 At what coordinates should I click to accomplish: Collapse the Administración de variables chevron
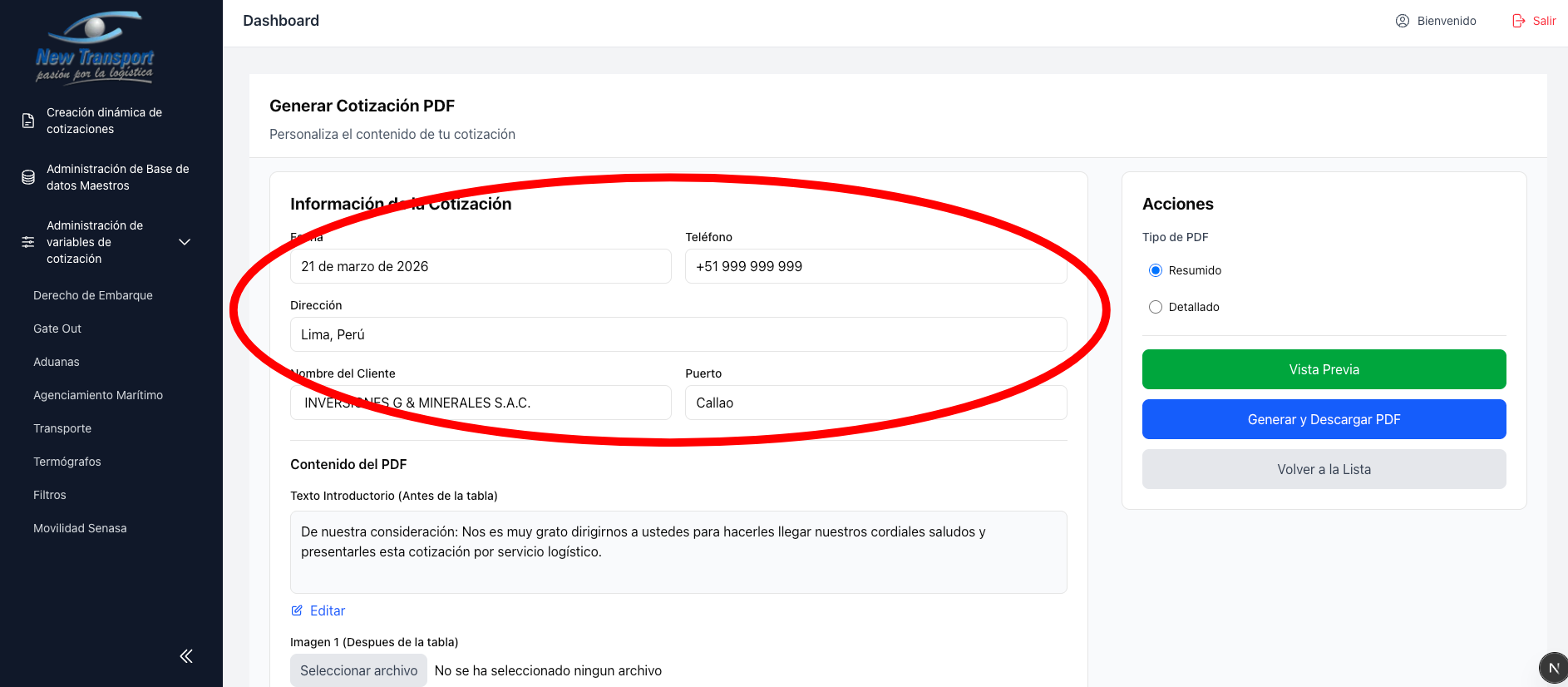(x=185, y=242)
